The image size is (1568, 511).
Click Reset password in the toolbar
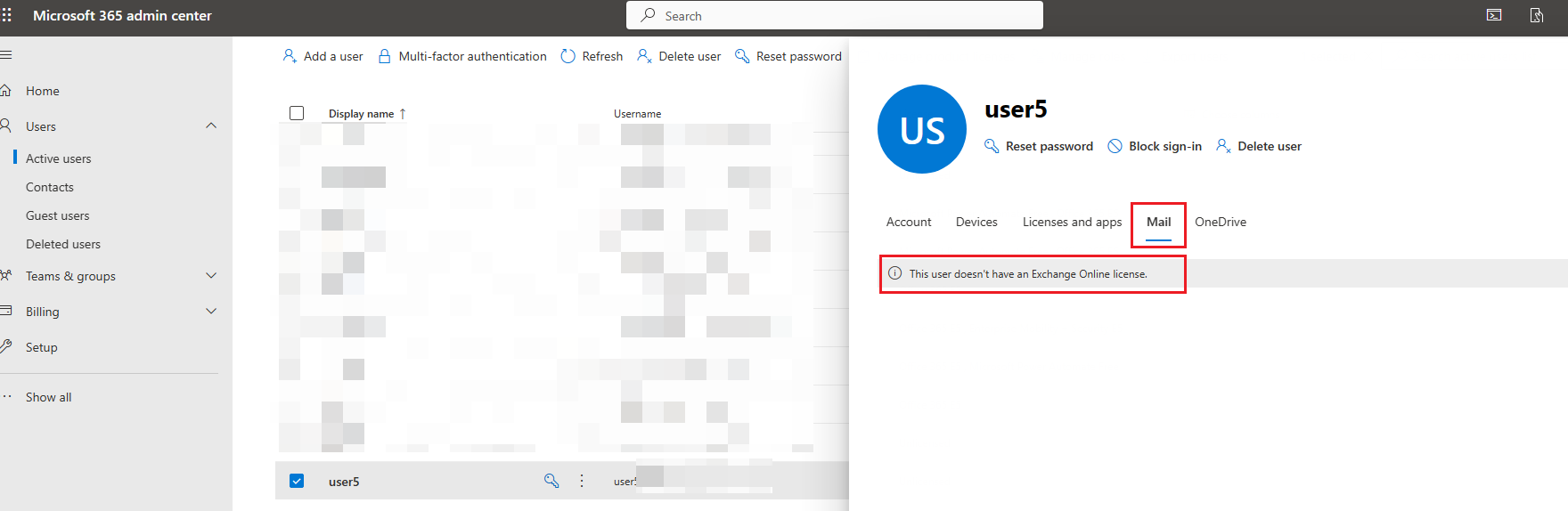click(x=788, y=56)
